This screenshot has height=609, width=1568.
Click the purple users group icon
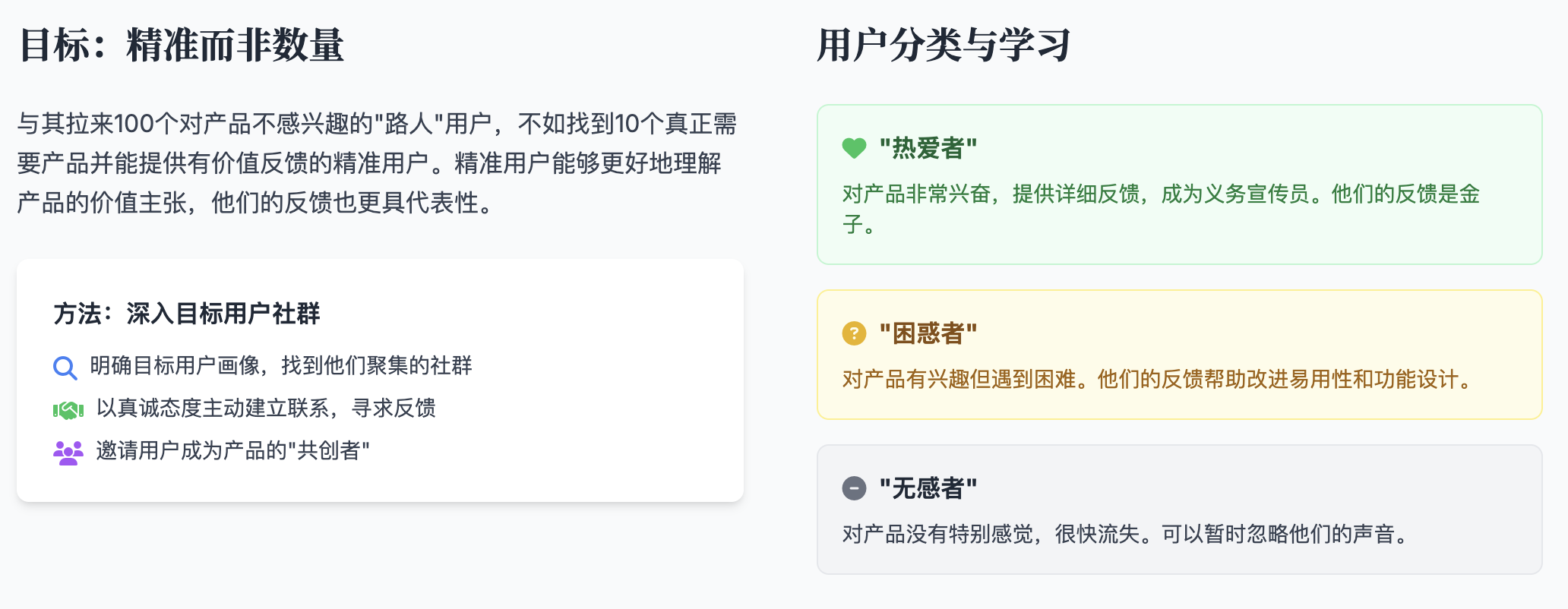click(68, 453)
